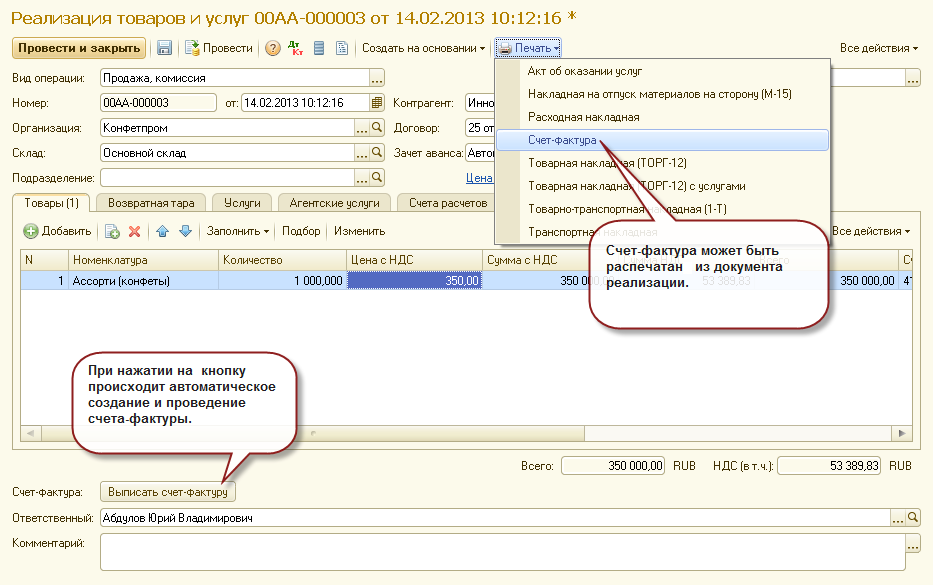
Task: Click the НДС (в т.ч.) field 53 389,83
Action: 829,466
